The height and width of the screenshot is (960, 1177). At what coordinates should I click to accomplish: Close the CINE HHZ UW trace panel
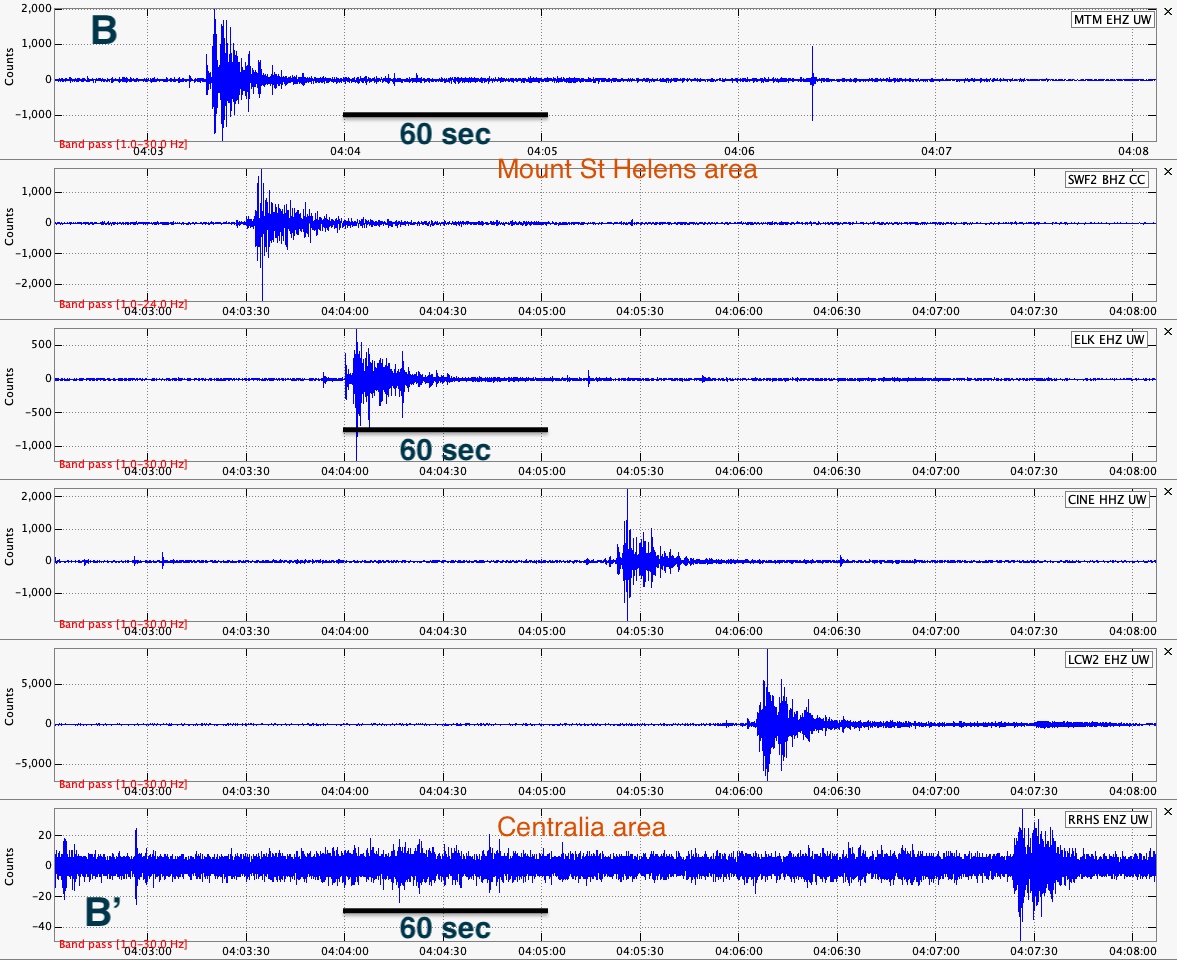pos(1167,491)
